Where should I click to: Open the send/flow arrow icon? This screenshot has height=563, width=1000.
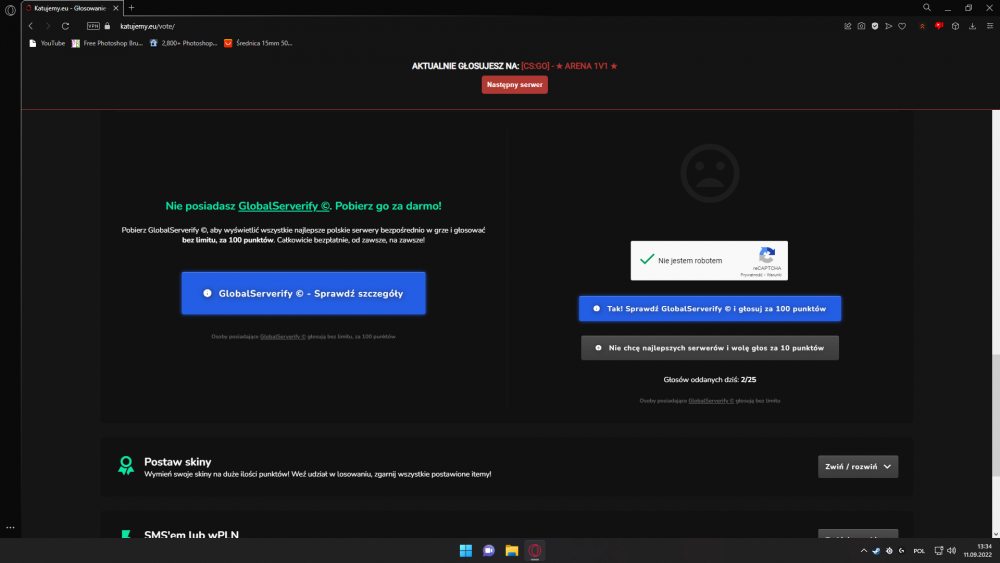tap(888, 26)
